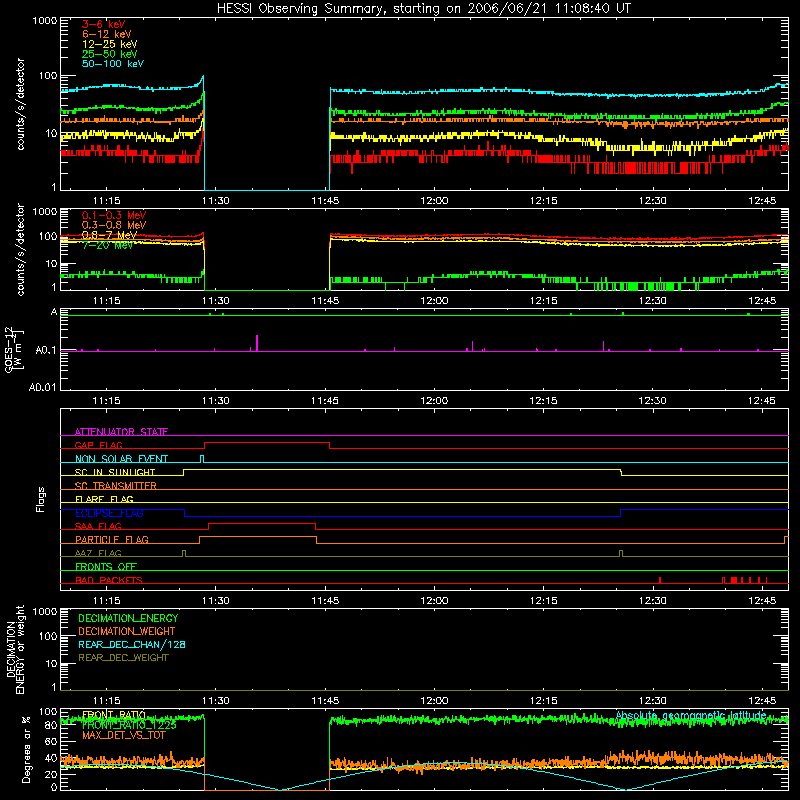The height and width of the screenshot is (800, 800).
Task: Select the 50-100 keV legend label
Action: pyautogui.click(x=113, y=64)
